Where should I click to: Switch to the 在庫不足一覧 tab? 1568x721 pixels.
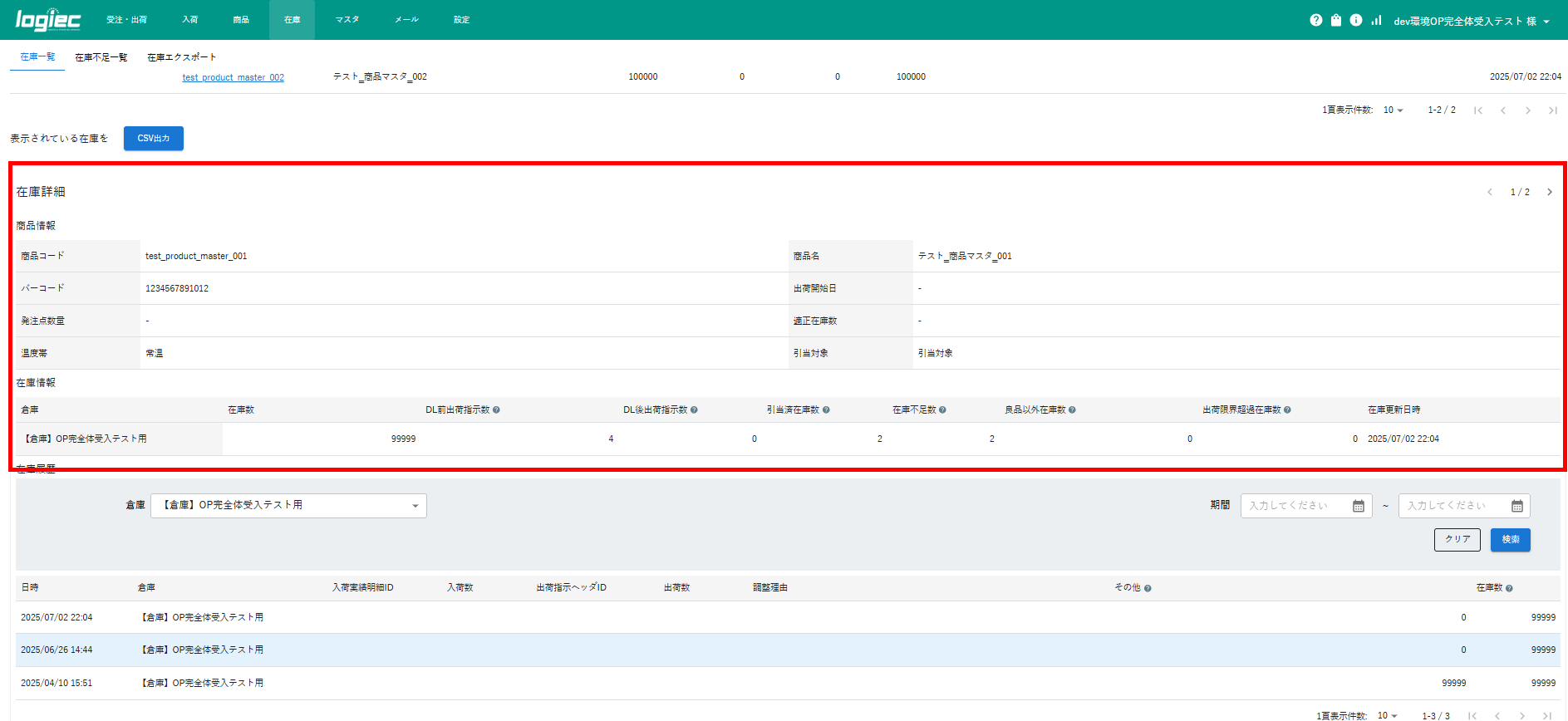pyautogui.click(x=101, y=57)
